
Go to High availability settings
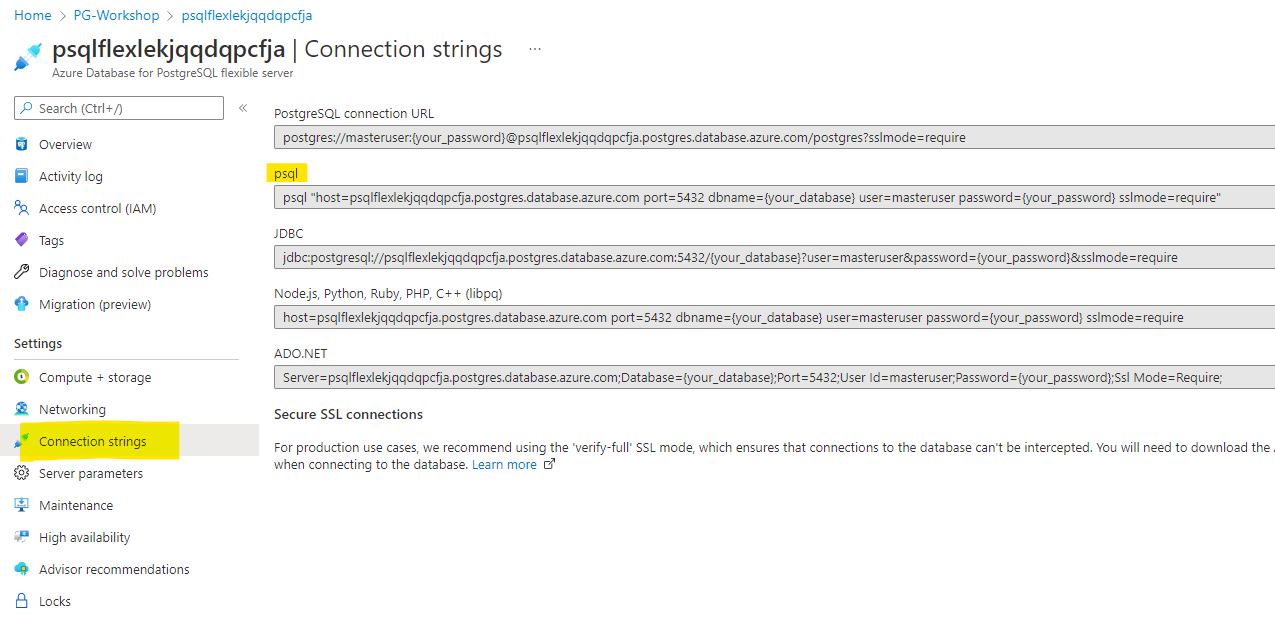point(84,538)
